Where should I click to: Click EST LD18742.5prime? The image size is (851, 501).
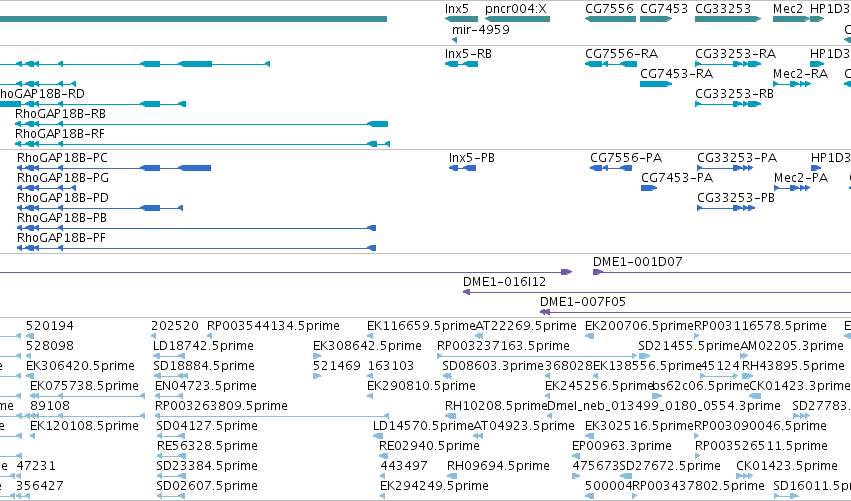tap(204, 346)
